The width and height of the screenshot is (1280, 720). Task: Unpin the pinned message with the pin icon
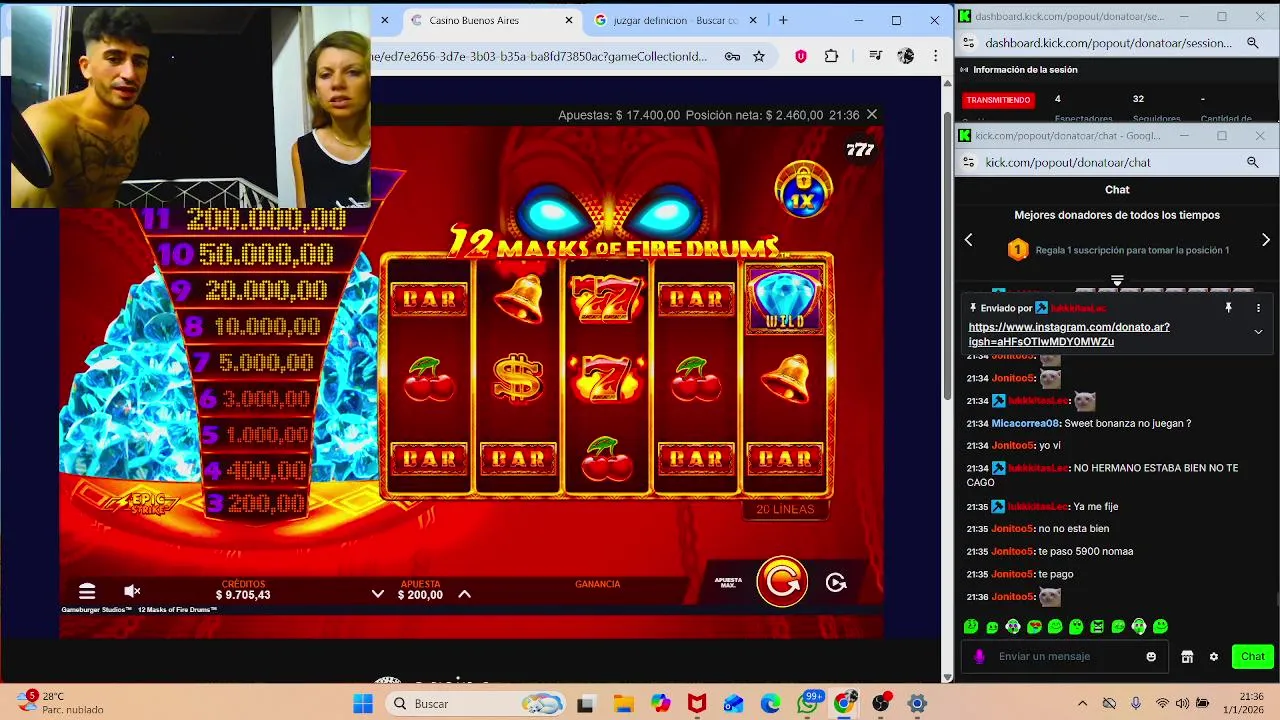[x=1228, y=308]
